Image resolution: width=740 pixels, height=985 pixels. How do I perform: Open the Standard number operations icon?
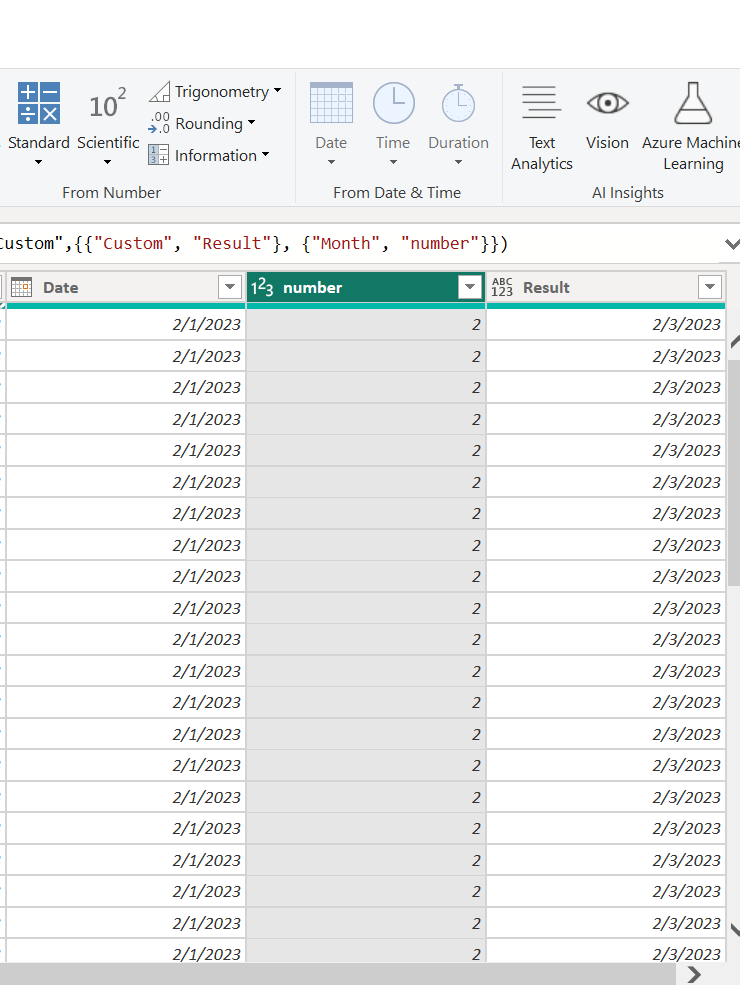[39, 102]
